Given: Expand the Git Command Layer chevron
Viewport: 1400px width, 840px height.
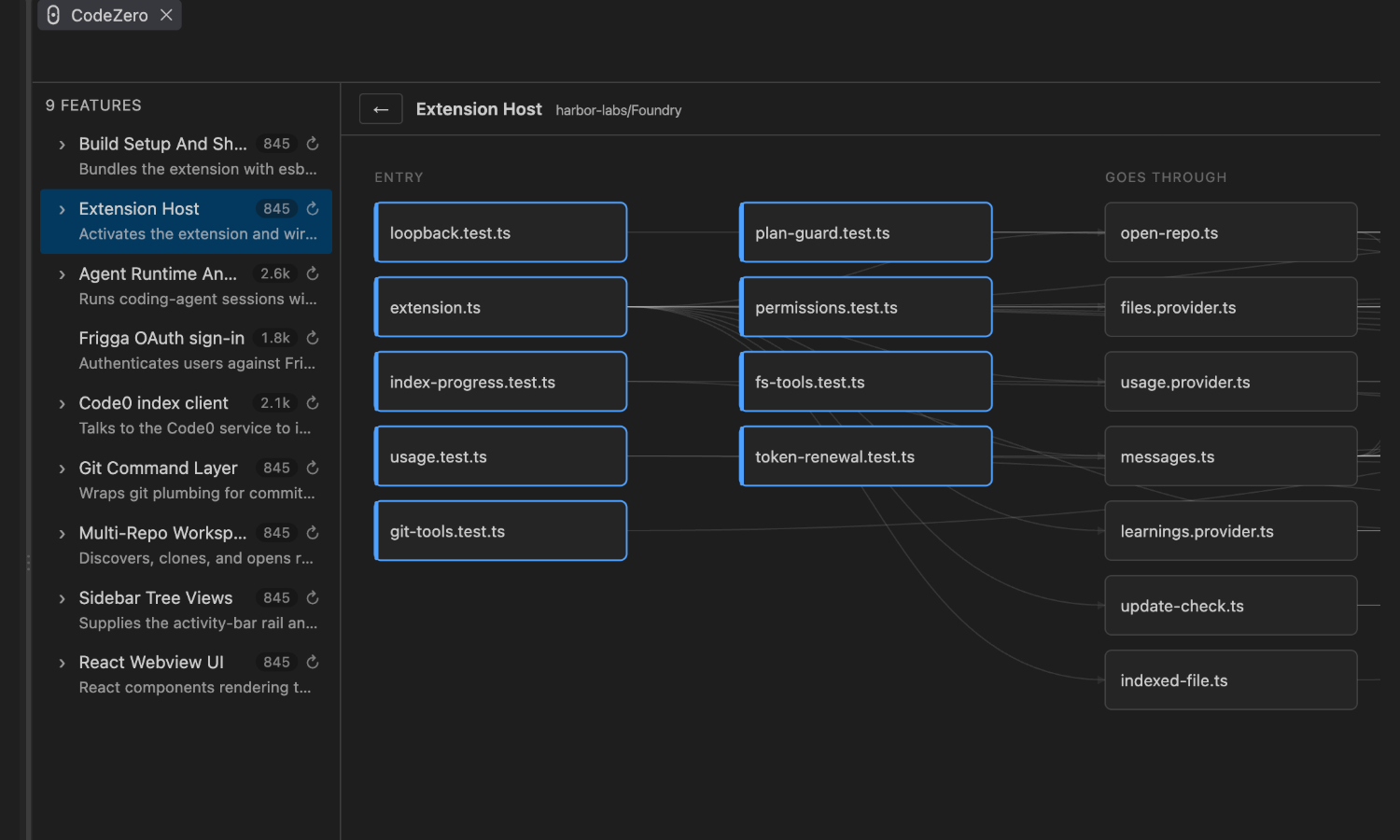Looking at the screenshot, I should (x=62, y=469).
